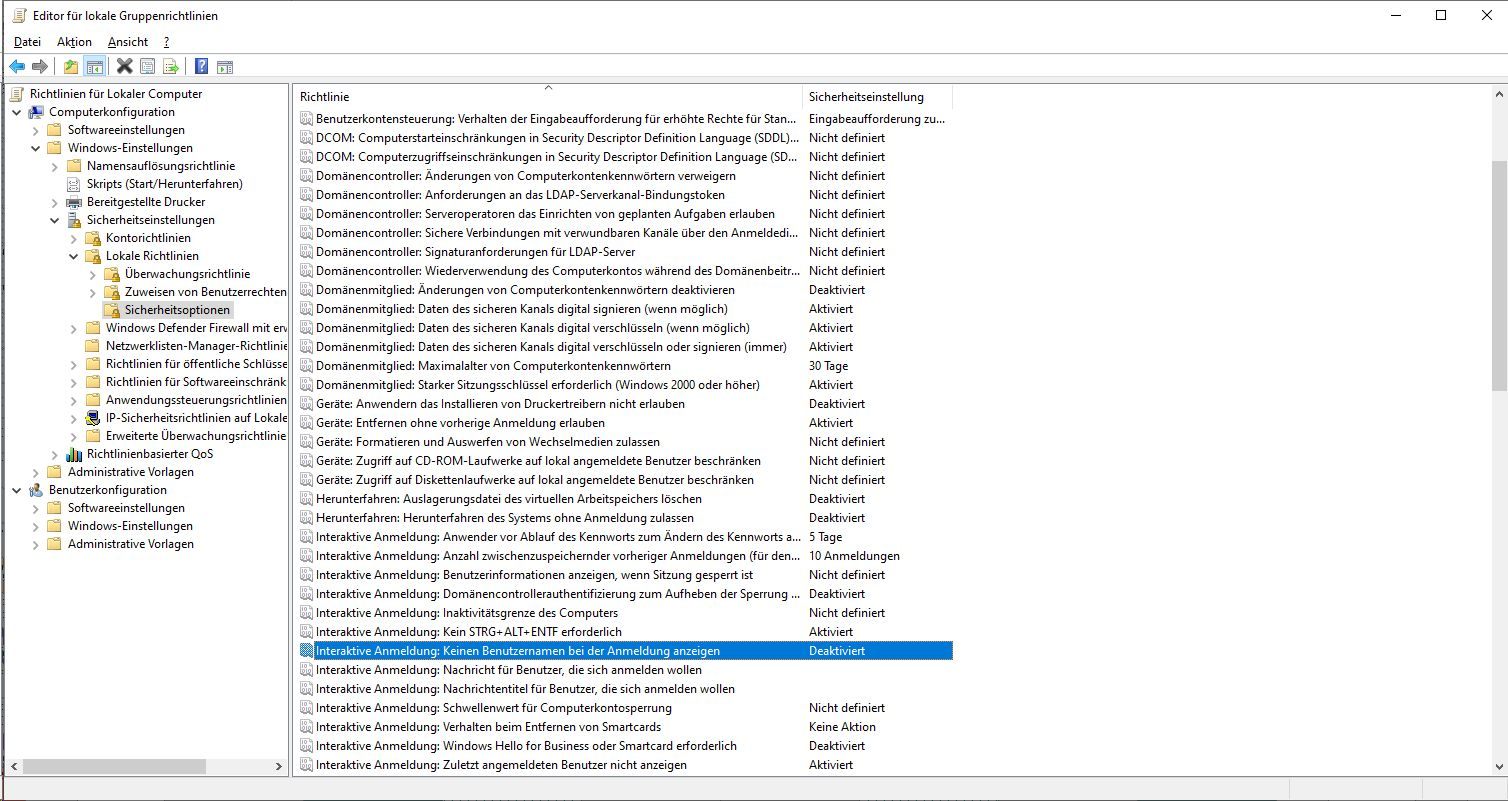Select Interaktive Anmeldung: Zuletzt angemeldeten Benutzer nicht anzeigen
The width and height of the screenshot is (1508, 801).
501,765
